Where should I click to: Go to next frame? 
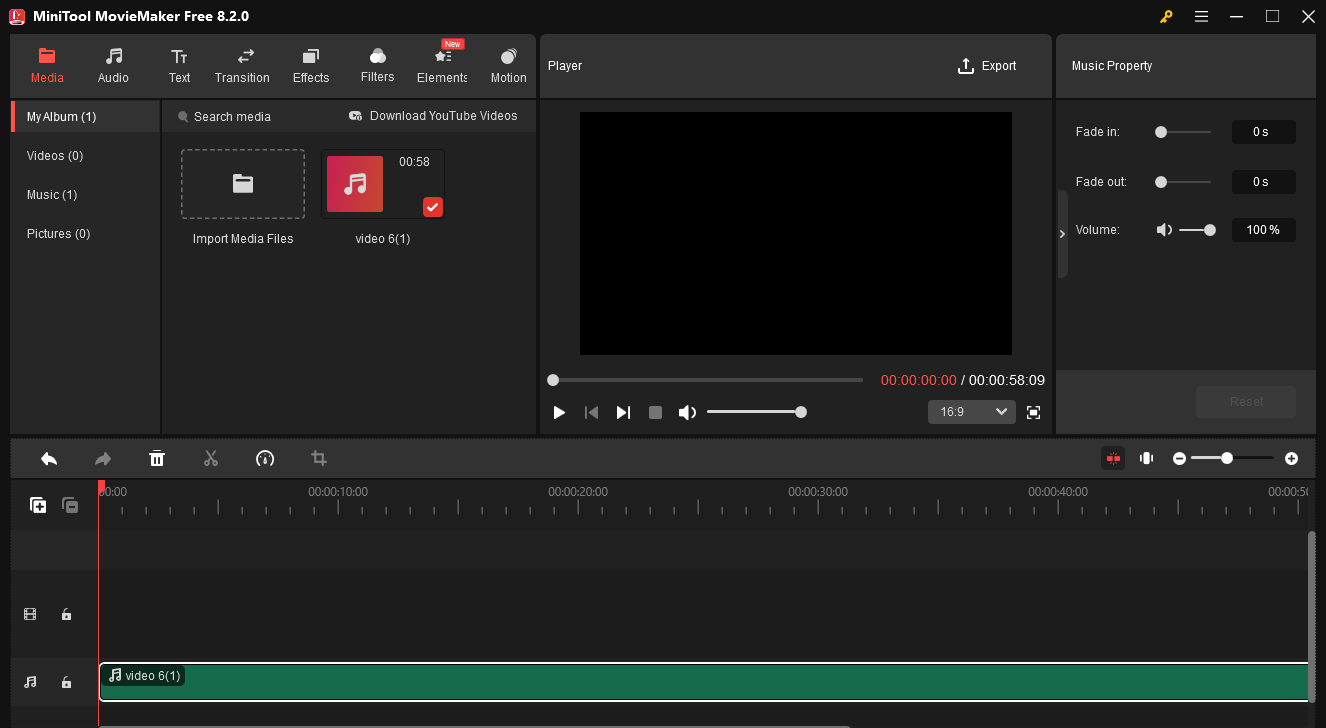623,412
